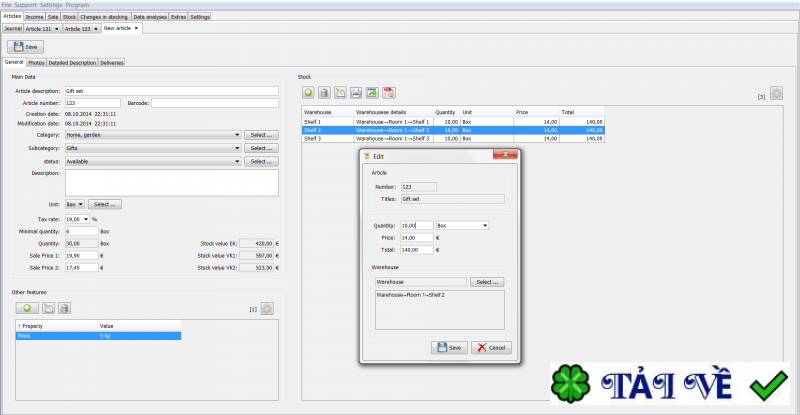Switch to the Data analyses tab

(x=150, y=17)
